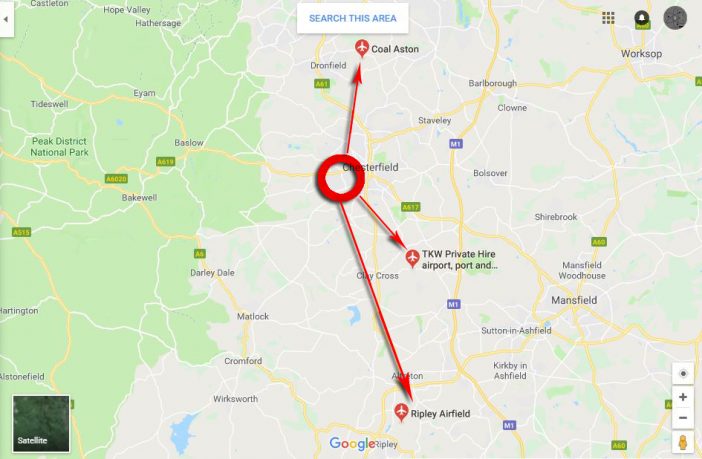
Task: Click the Mansfield city label
Action: click(x=574, y=300)
